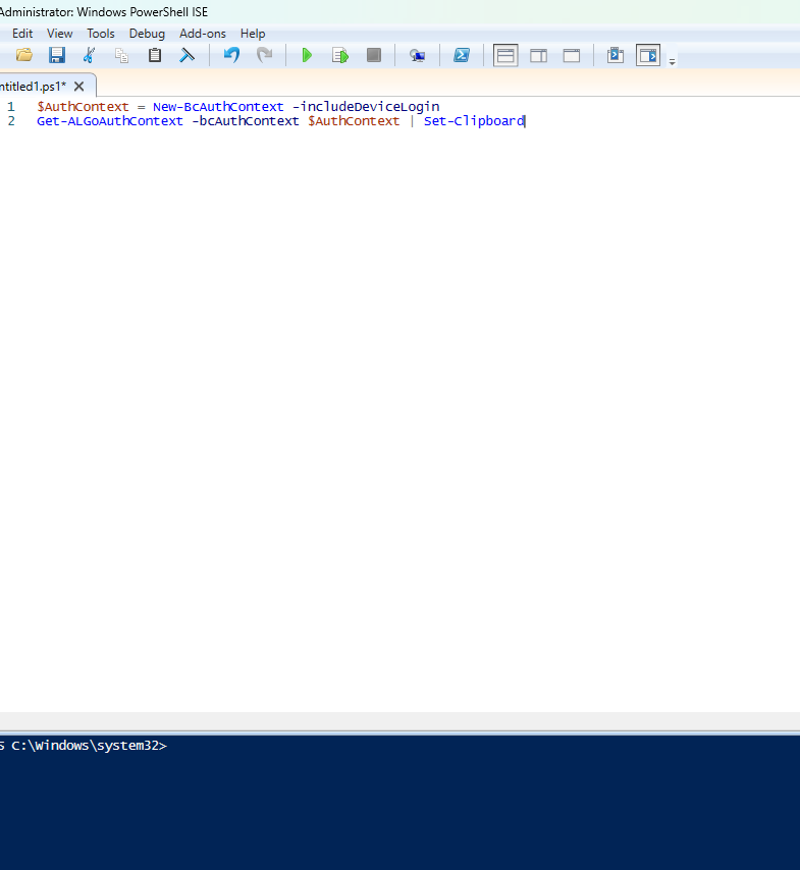Open the Help menu
Screen dimensions: 800x870
(252, 33)
